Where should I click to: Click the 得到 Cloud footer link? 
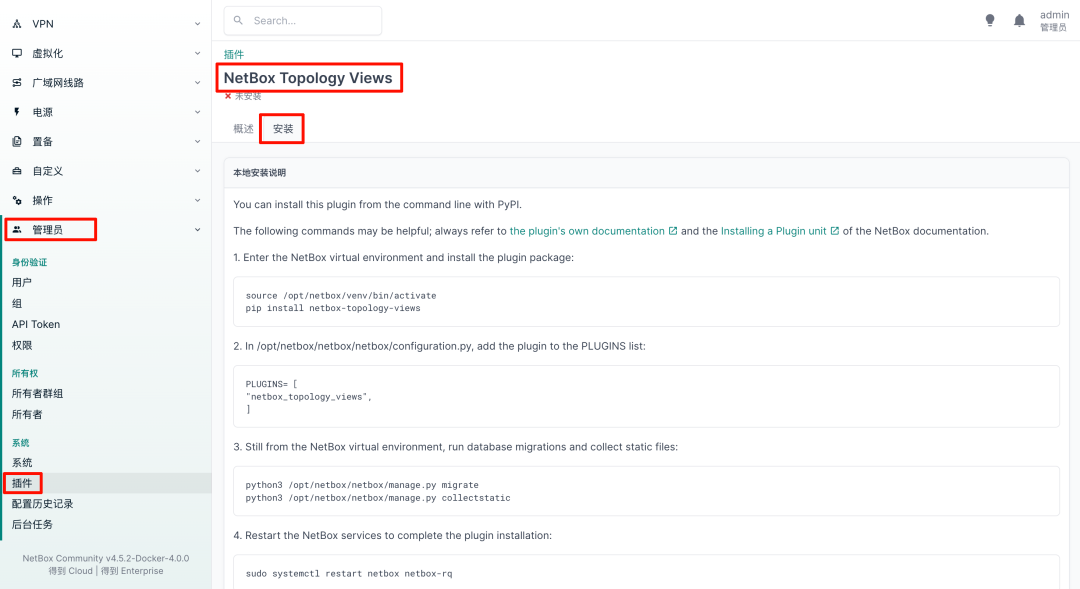[x=70, y=571]
